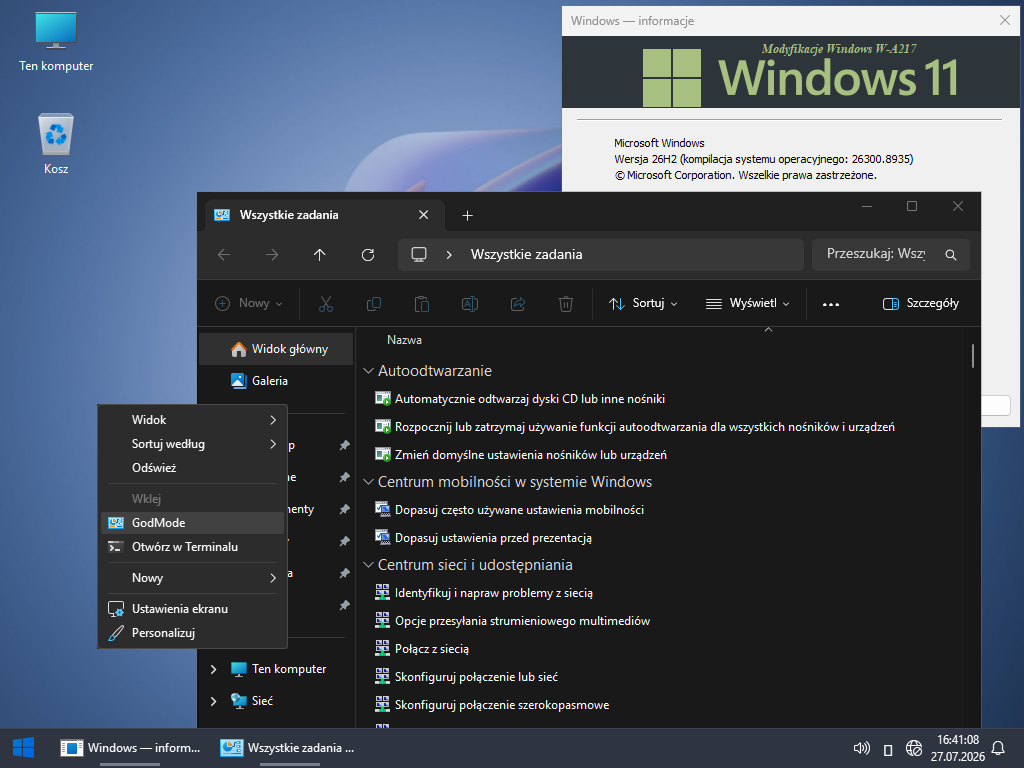Viewport: 1024px width, 768px height.
Task: Open Identyfikuj i napraw problemy z siecią
Action: point(484,593)
